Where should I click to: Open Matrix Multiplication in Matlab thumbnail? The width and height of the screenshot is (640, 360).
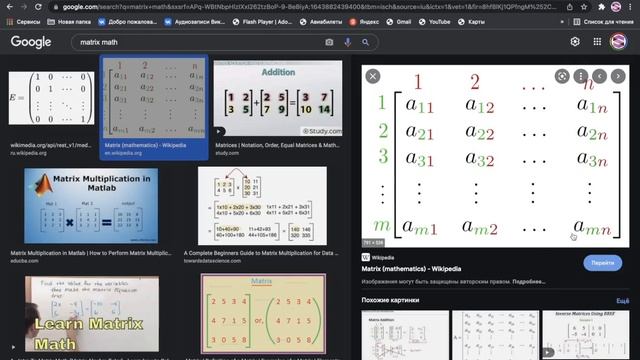(91, 206)
